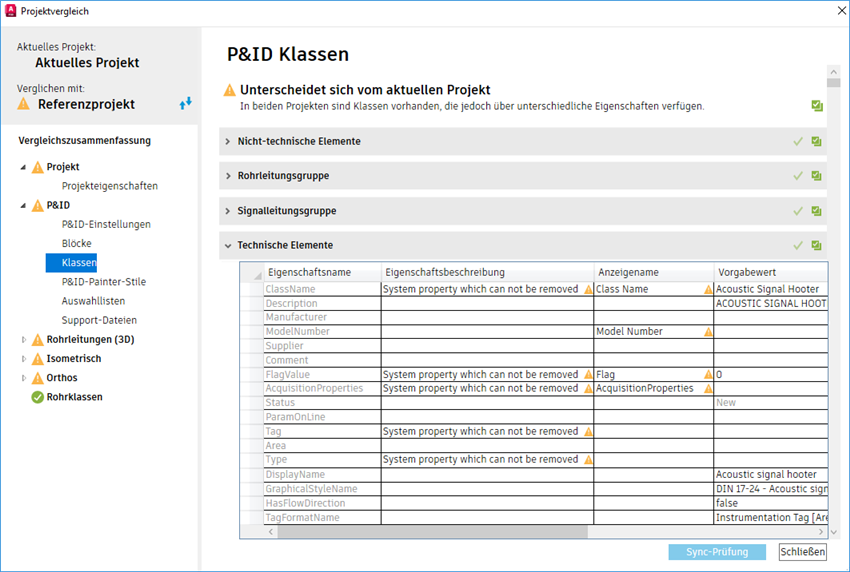
Task: Expand Orthos tree node
Action: click(23, 378)
